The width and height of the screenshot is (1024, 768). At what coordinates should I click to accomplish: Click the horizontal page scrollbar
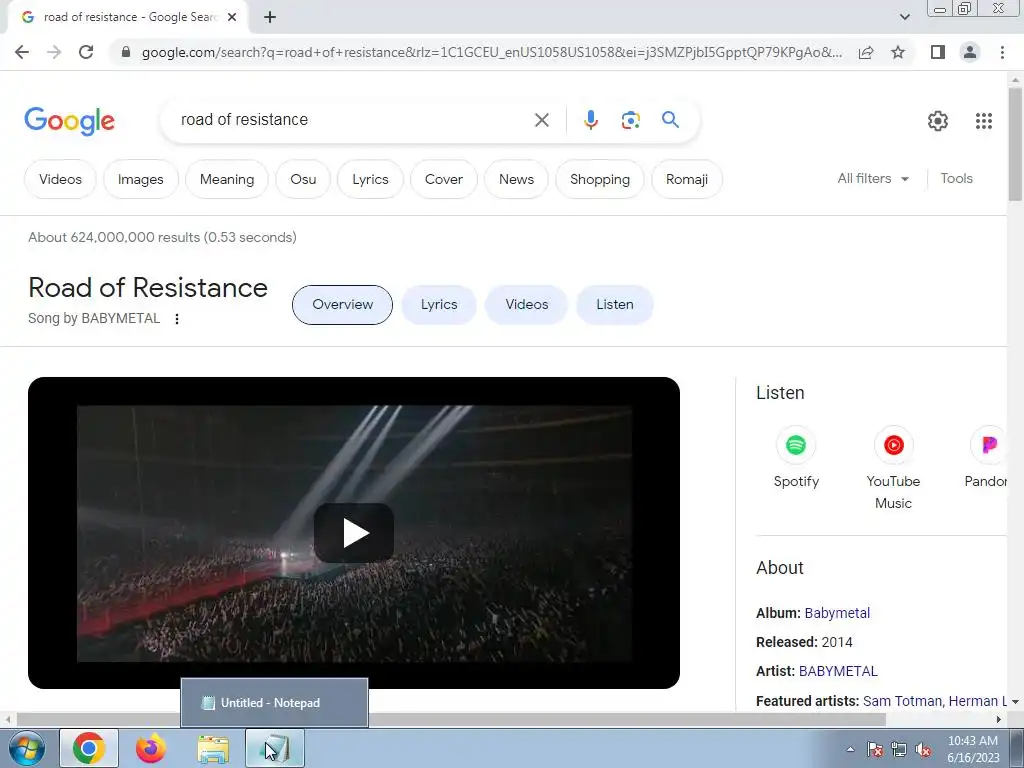(451, 720)
